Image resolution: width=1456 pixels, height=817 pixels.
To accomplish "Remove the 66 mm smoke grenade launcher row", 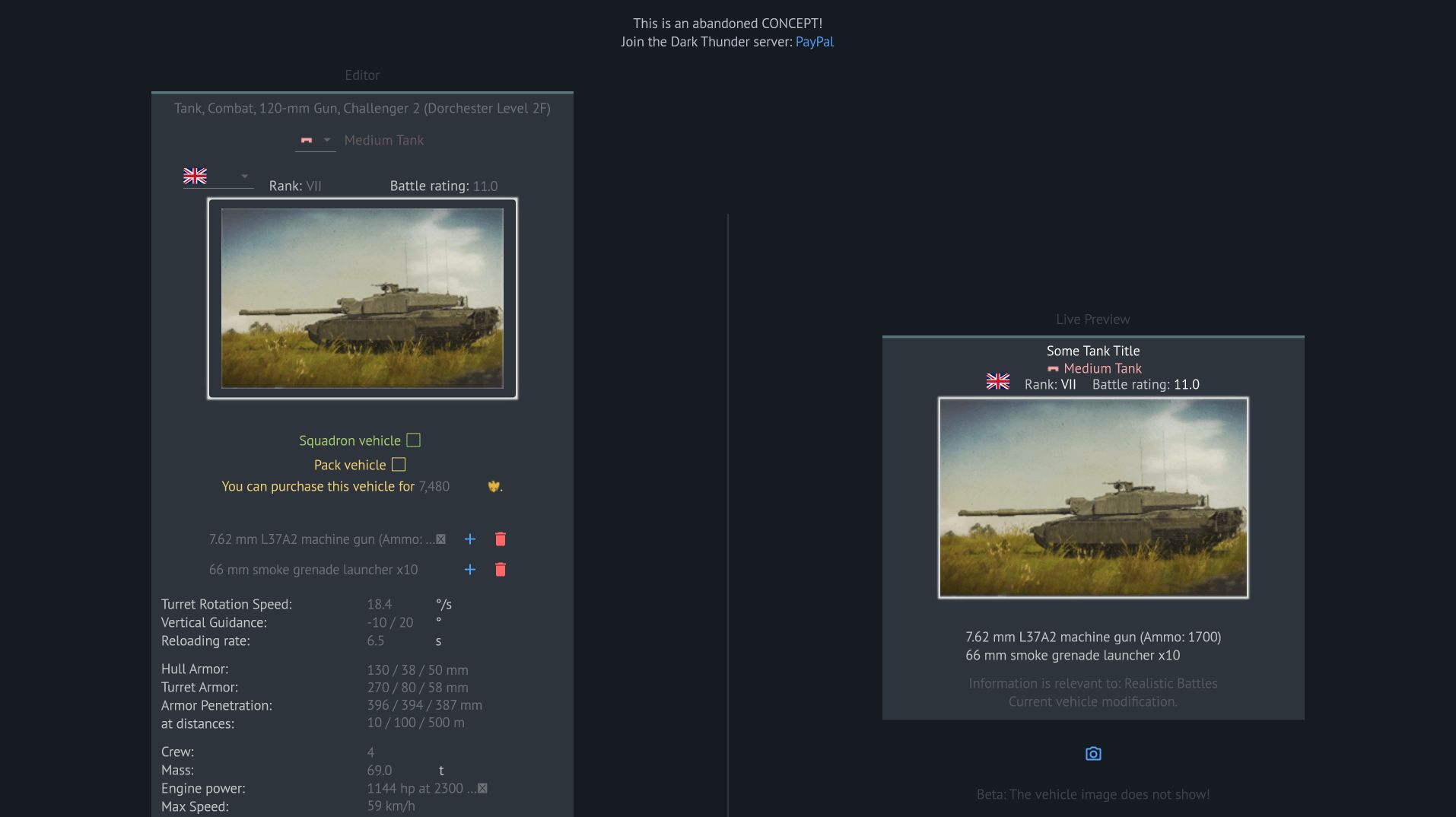I will (x=501, y=570).
